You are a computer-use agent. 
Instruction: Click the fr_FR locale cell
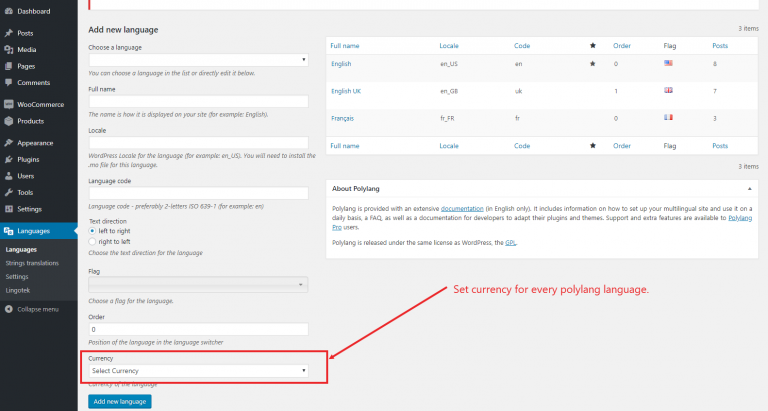click(447, 118)
